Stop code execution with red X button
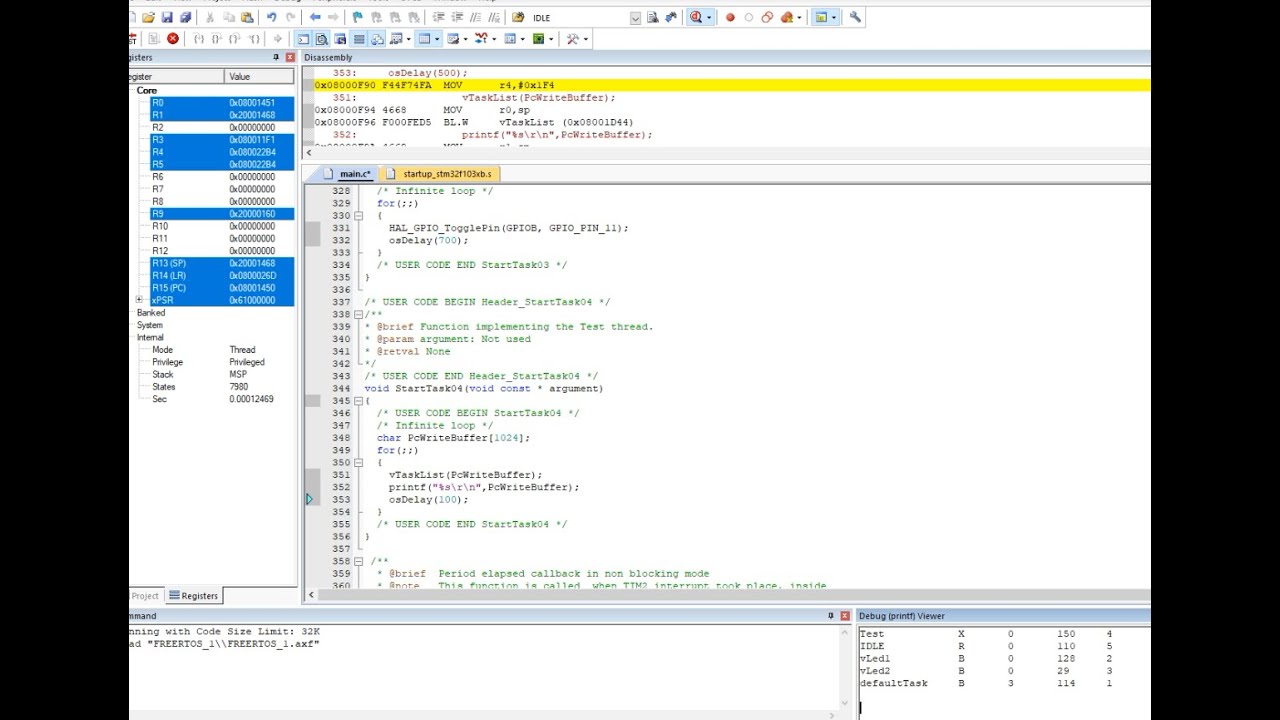Image resolution: width=1280 pixels, height=720 pixels. [x=173, y=39]
